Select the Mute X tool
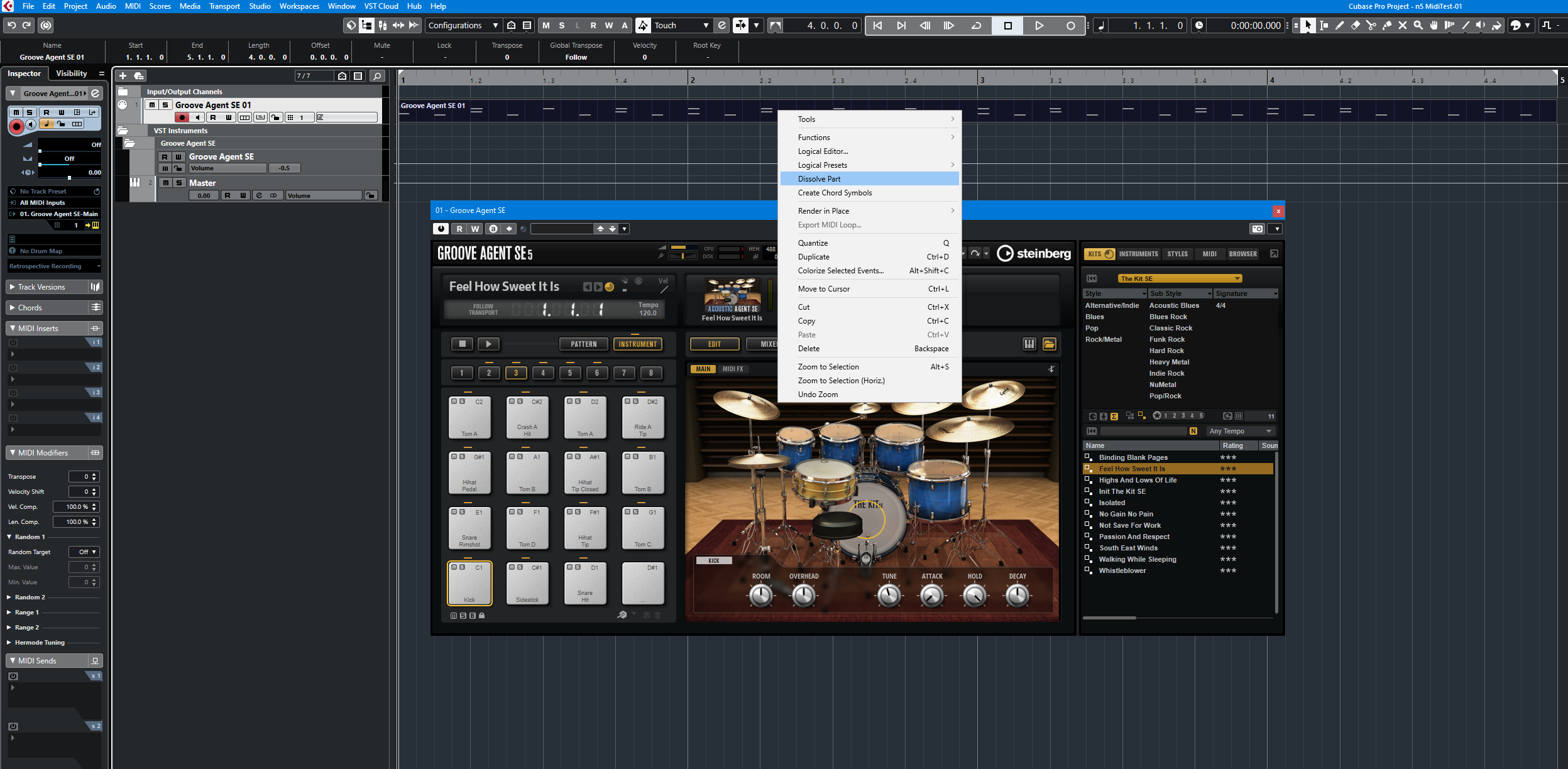Viewport: 1568px width, 769px height. [x=1403, y=25]
